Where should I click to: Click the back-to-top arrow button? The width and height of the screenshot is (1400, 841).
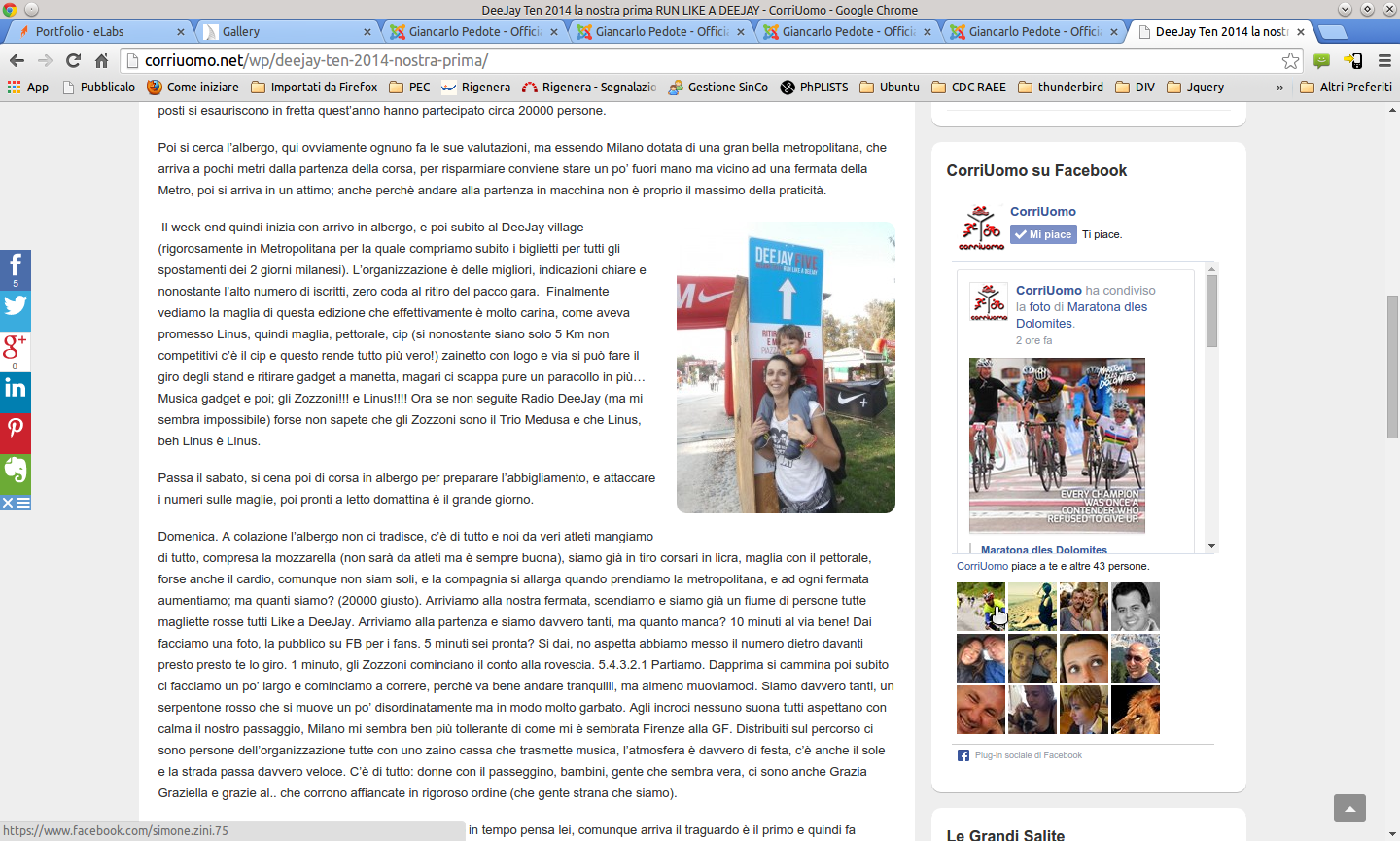click(1349, 808)
